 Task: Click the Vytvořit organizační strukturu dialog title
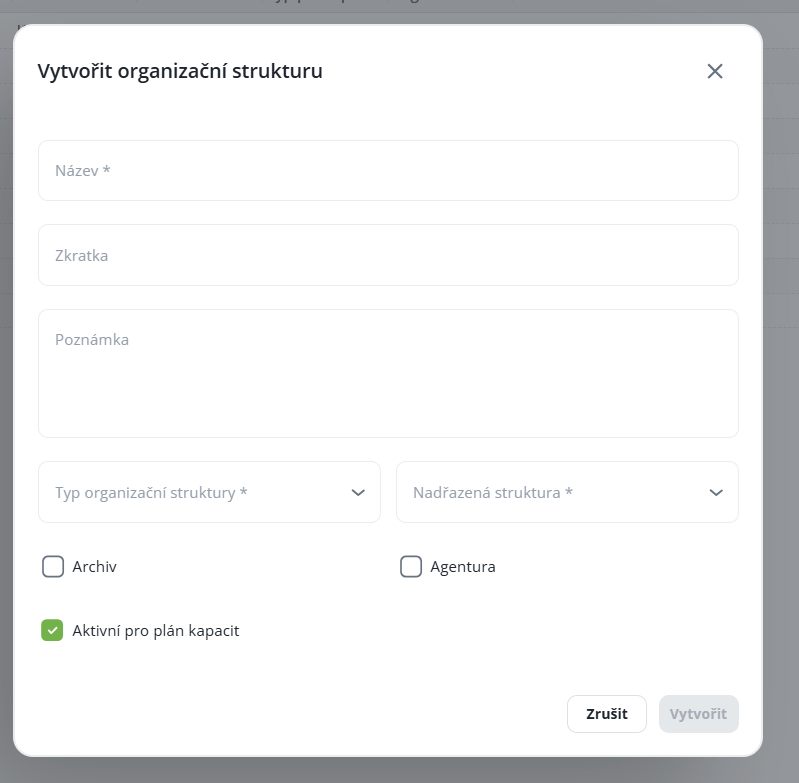coord(180,71)
